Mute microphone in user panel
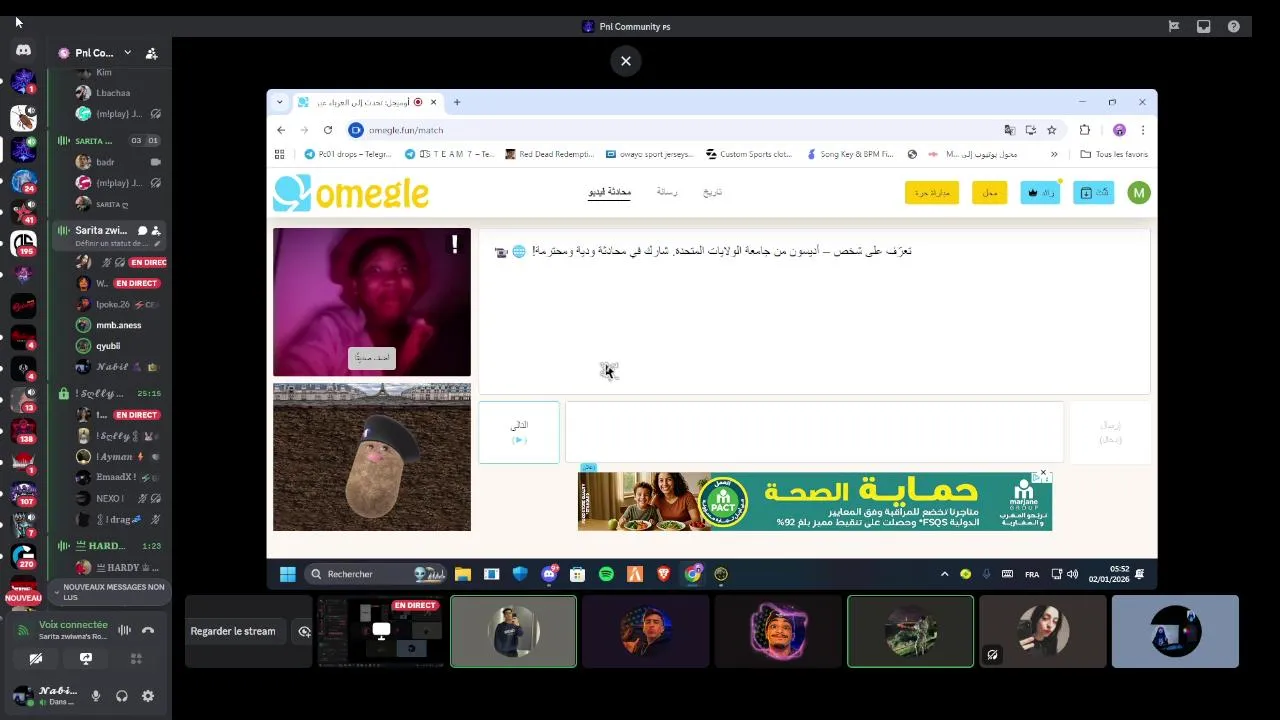 (96, 696)
